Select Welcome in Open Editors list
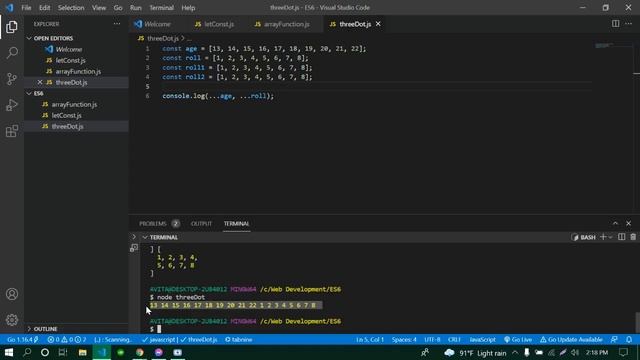The width and height of the screenshot is (640, 360). [x=69, y=49]
